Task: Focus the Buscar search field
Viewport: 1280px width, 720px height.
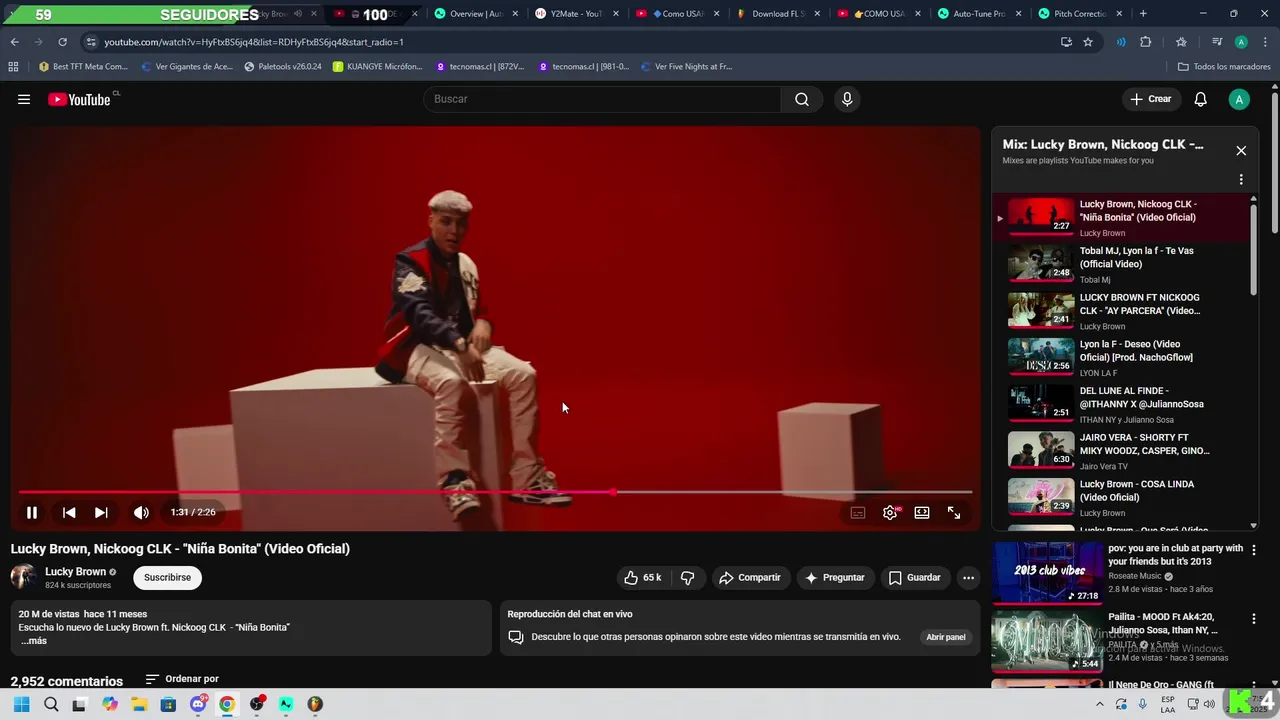Action: point(603,99)
